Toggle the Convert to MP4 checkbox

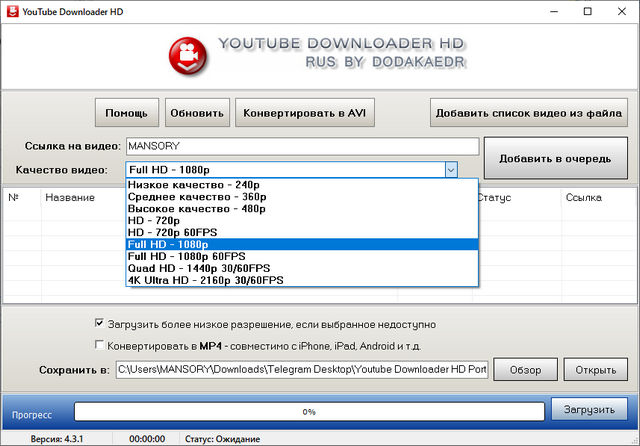click(x=98, y=345)
